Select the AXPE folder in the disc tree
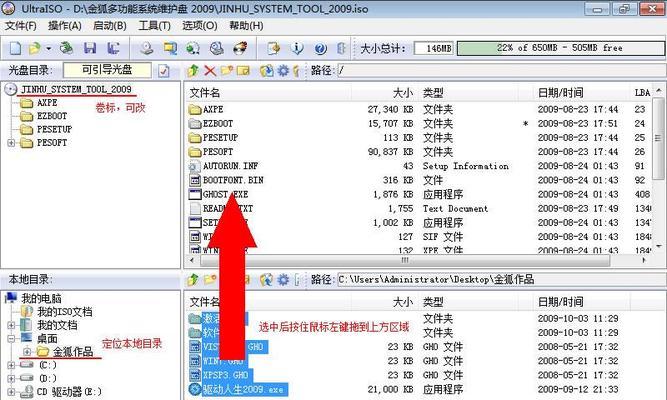The width and height of the screenshot is (667, 400). (47, 103)
